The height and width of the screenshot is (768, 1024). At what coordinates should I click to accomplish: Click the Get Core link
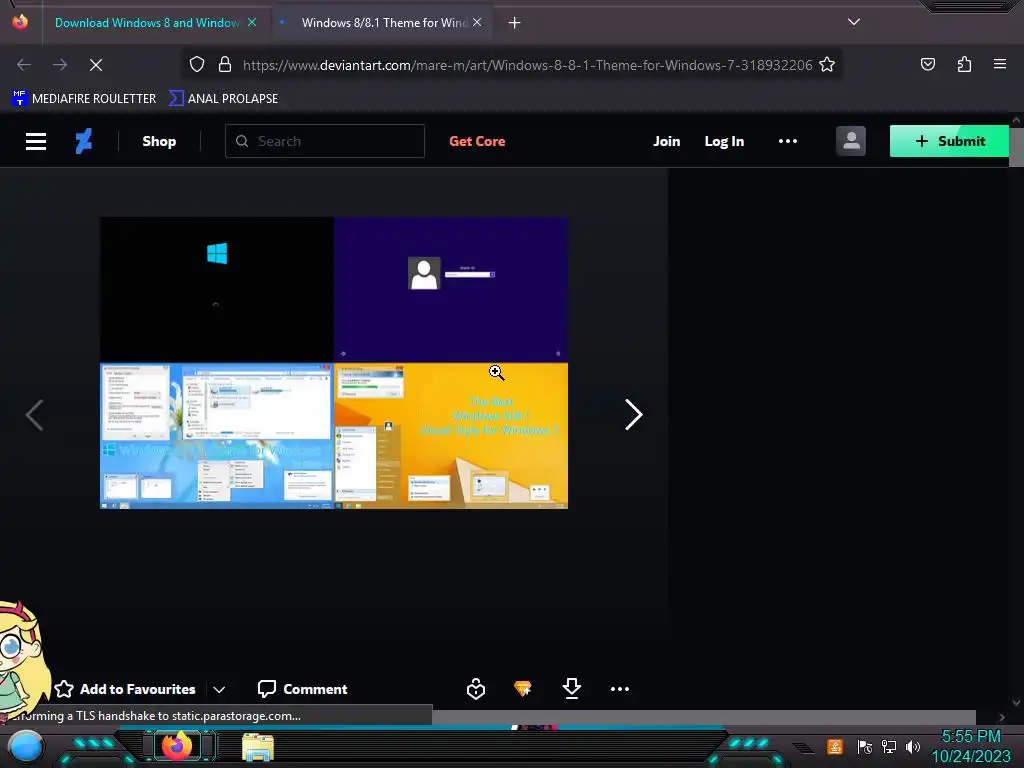coord(477,141)
